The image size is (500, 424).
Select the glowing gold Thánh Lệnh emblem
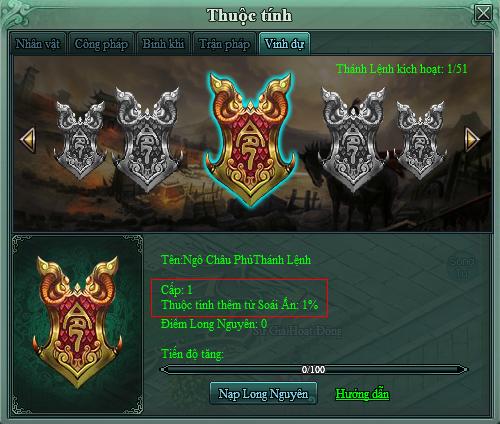pyautogui.click(x=250, y=139)
